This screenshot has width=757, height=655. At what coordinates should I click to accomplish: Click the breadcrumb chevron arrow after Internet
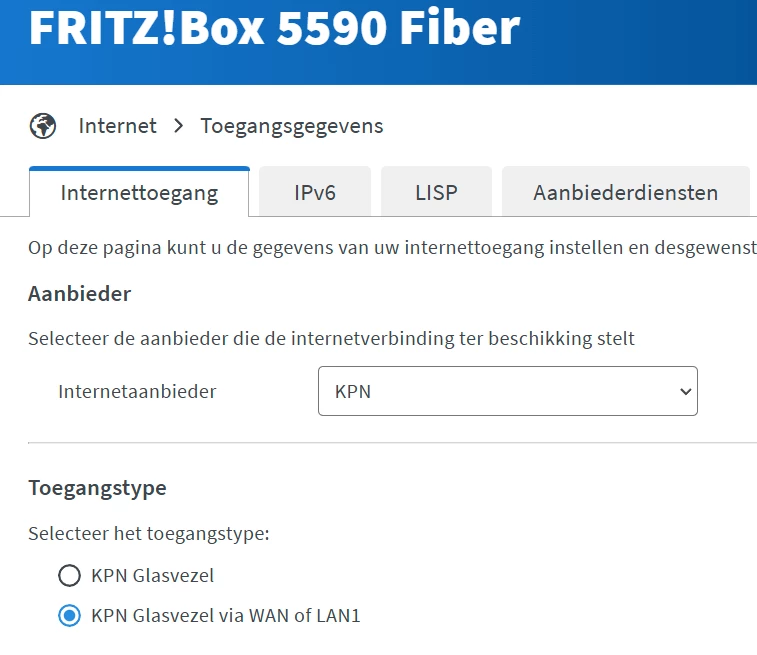(179, 126)
